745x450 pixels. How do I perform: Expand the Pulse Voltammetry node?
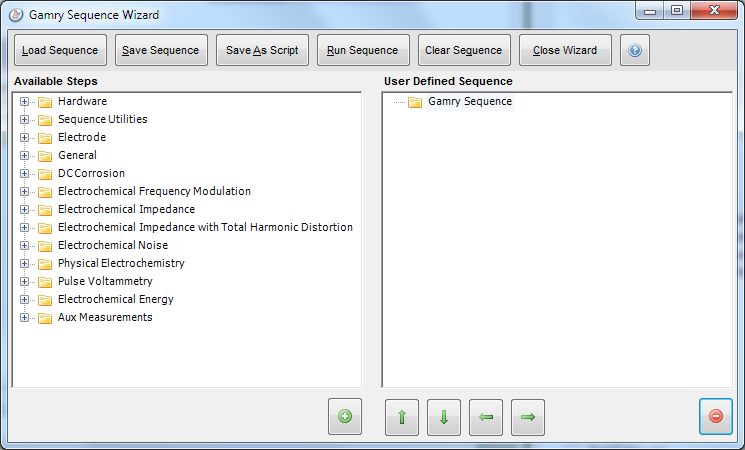24,282
